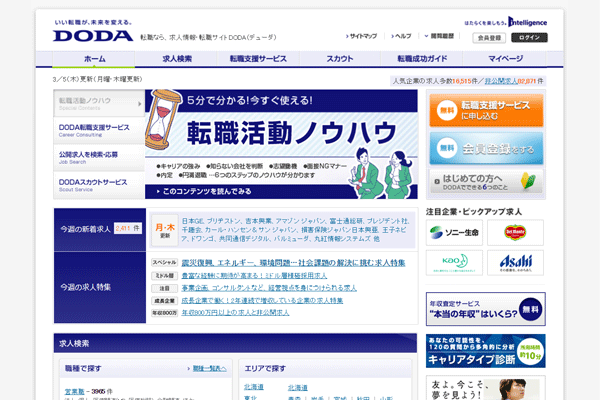
Task: Click the 注目 tag label
Action: [x=164, y=288]
